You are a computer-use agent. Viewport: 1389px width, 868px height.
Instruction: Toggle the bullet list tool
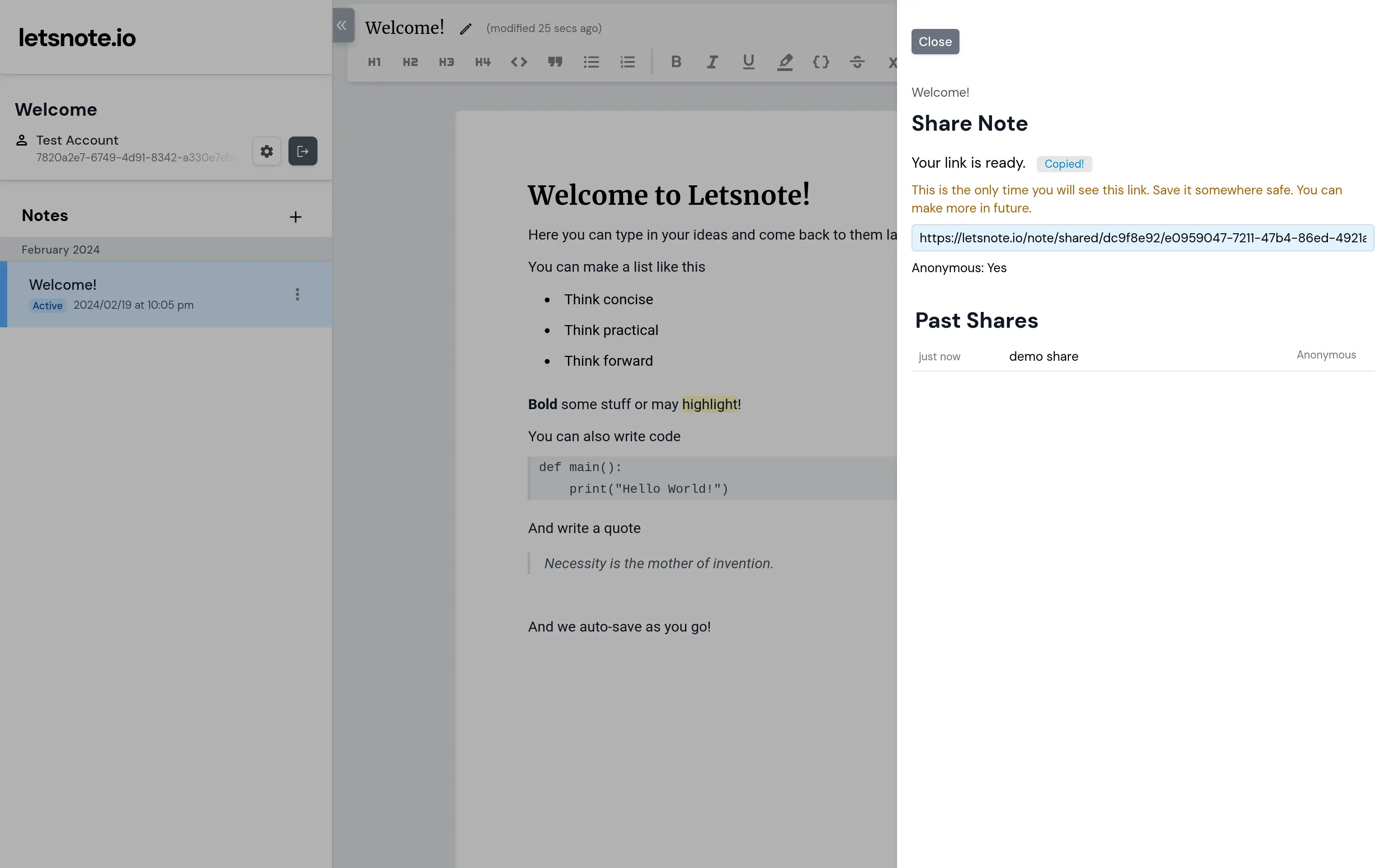pos(591,62)
